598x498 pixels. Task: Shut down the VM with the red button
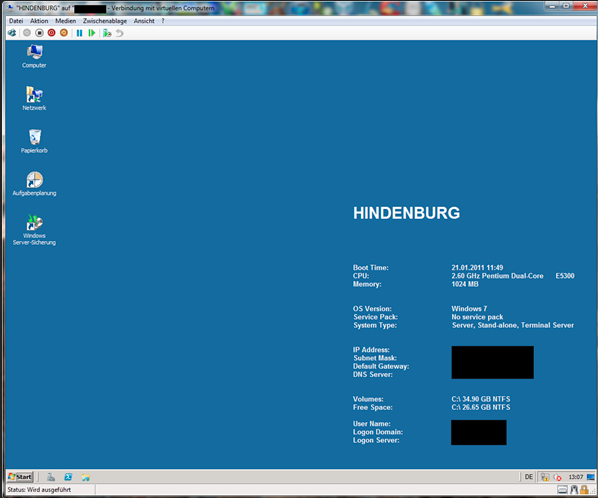[x=51, y=33]
